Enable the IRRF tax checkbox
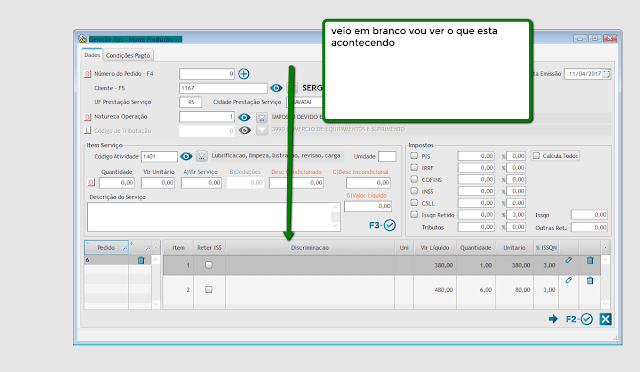The width and height of the screenshot is (640, 372). [414, 167]
